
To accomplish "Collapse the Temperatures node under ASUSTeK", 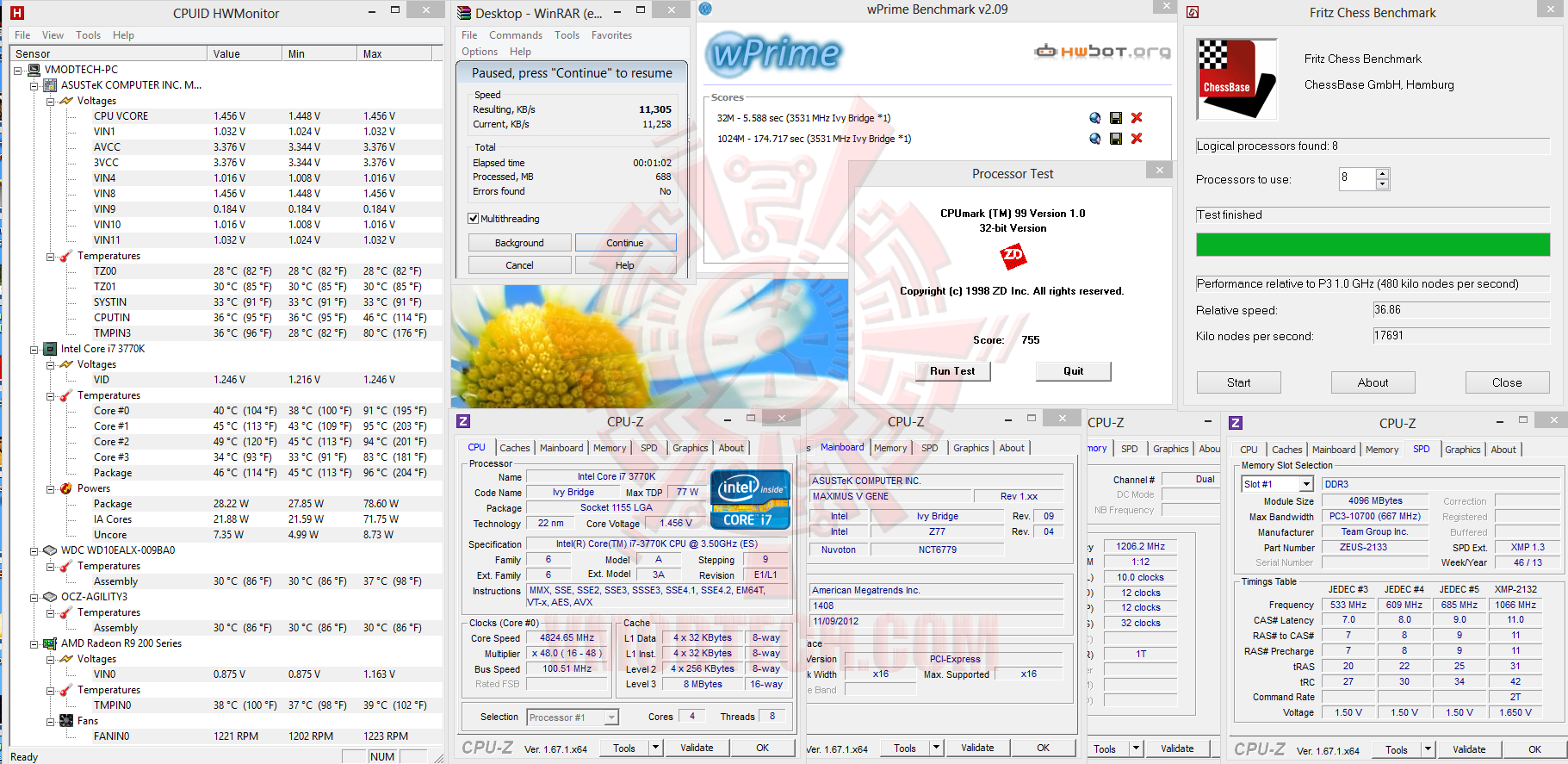I will point(50,256).
